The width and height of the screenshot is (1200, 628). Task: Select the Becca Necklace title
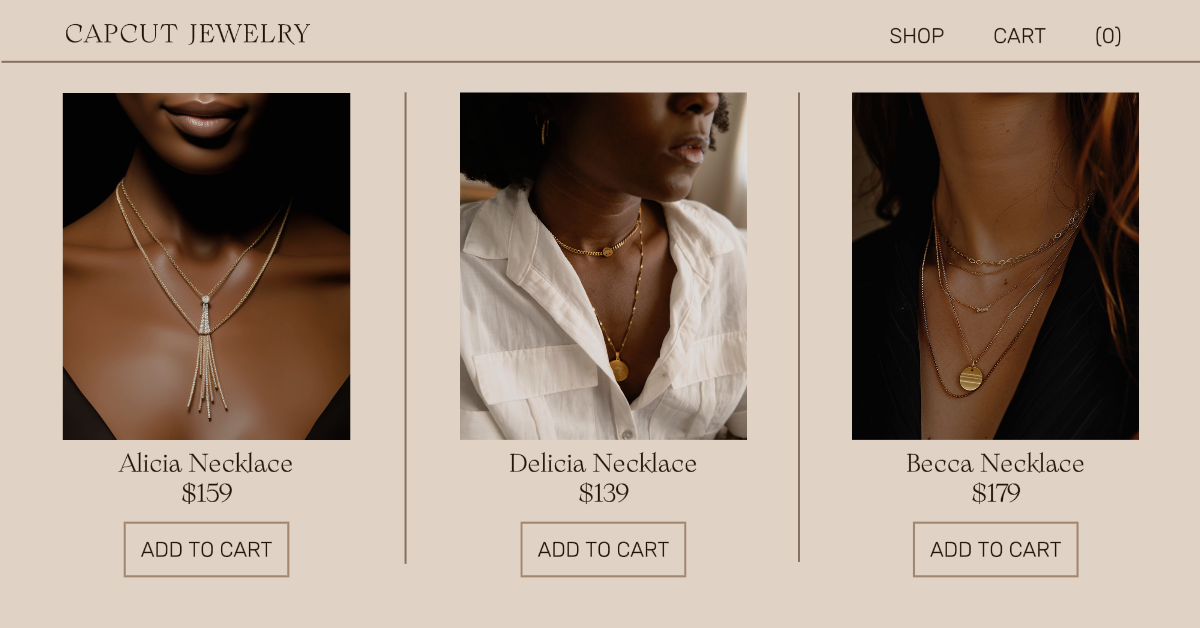pyautogui.click(x=995, y=464)
